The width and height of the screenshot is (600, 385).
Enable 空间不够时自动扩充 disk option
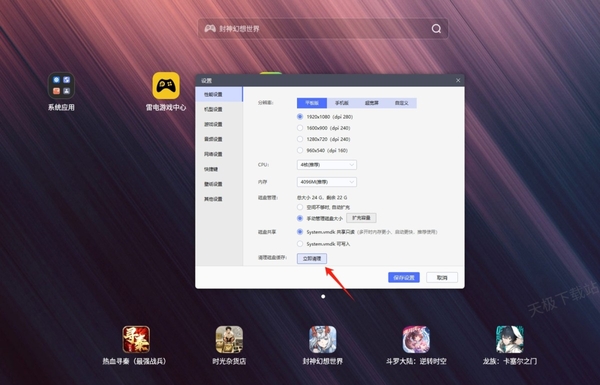click(300, 207)
